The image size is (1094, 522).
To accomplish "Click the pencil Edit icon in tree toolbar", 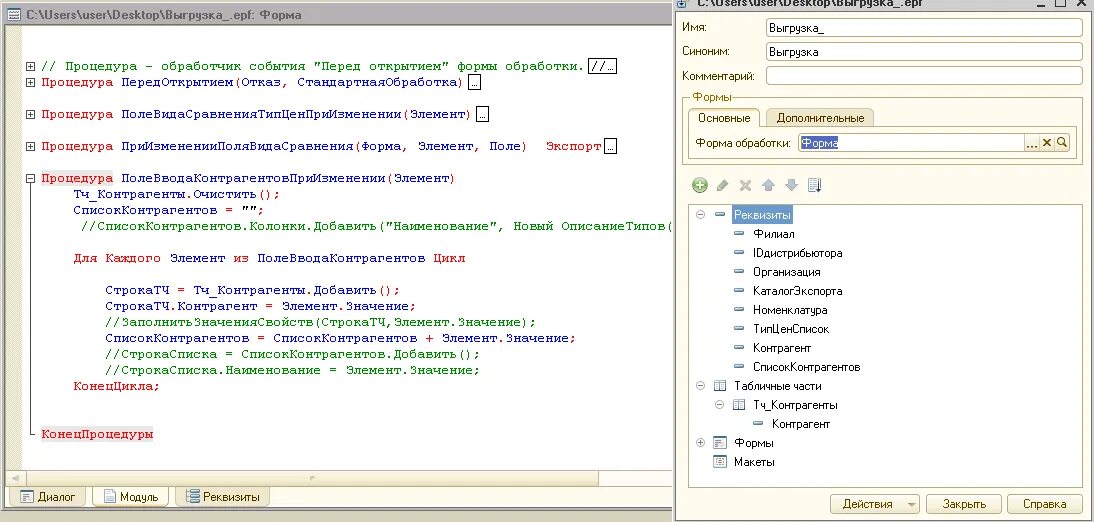I will click(723, 185).
